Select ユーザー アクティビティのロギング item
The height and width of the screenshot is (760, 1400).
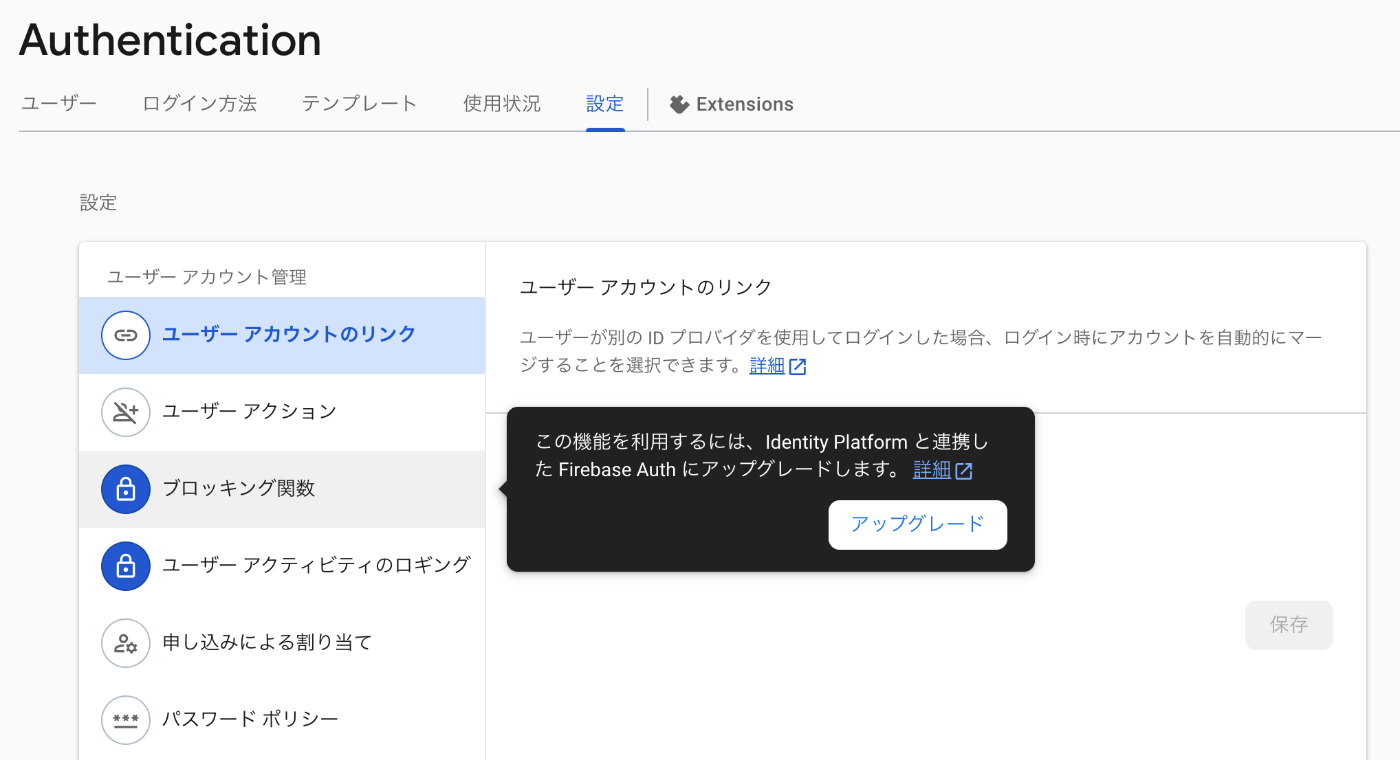(x=282, y=566)
